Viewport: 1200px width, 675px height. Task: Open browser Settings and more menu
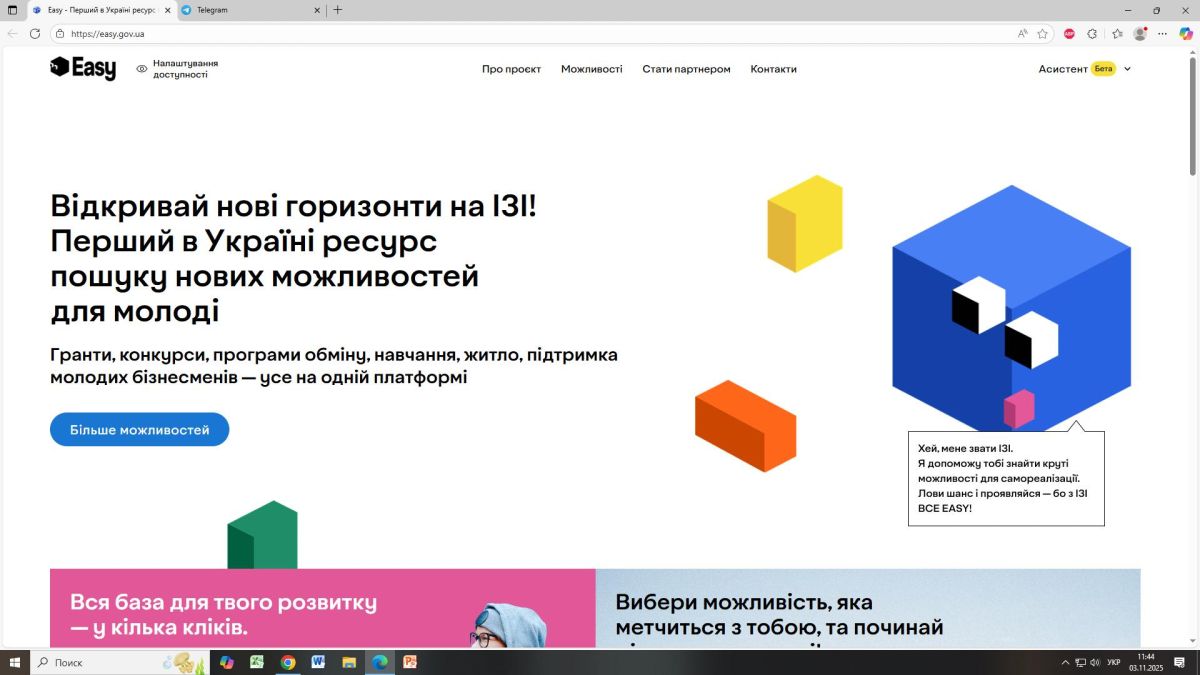click(1163, 33)
